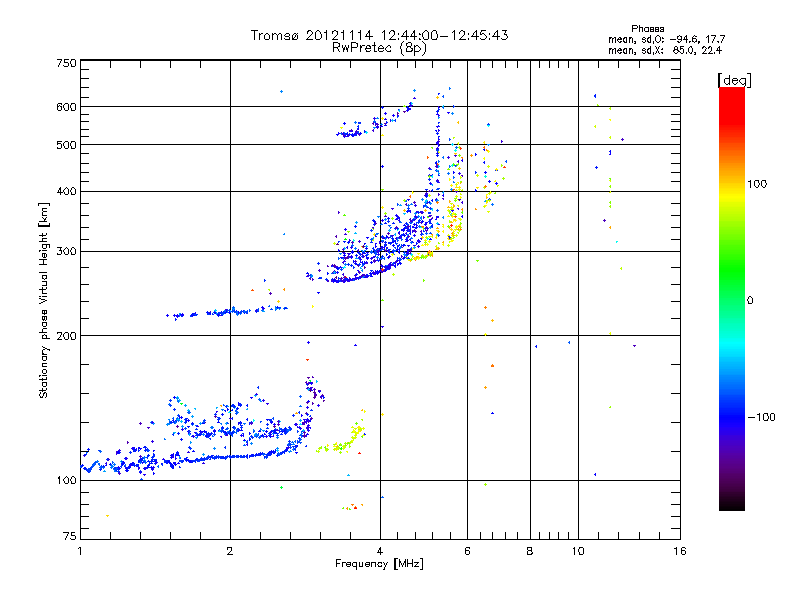The image size is (800, 600).
Task: Click the colorbar '-100' tick label
Action: 761,417
